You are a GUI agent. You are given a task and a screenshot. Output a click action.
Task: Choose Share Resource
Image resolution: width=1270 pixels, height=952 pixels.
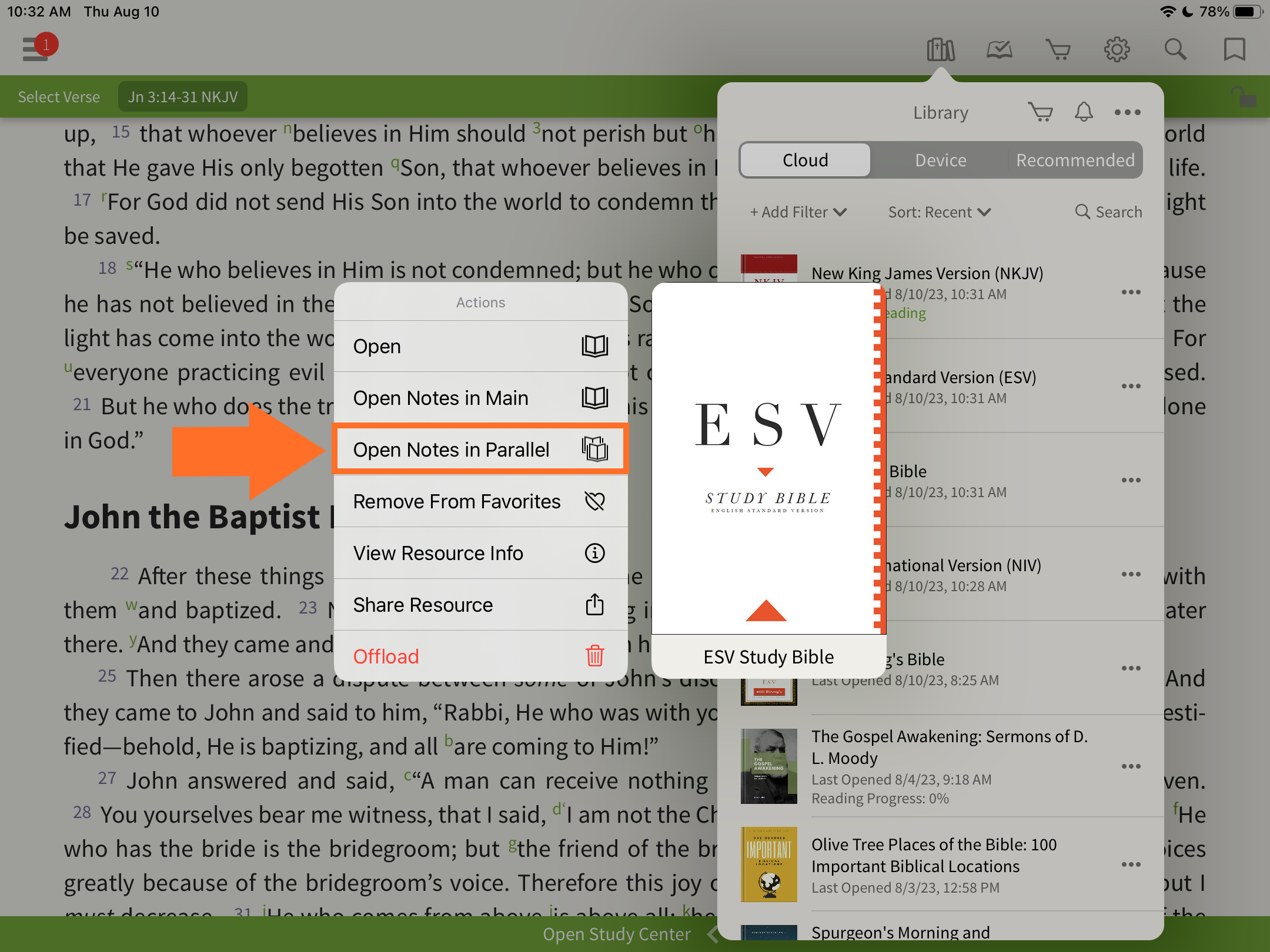pos(481,605)
